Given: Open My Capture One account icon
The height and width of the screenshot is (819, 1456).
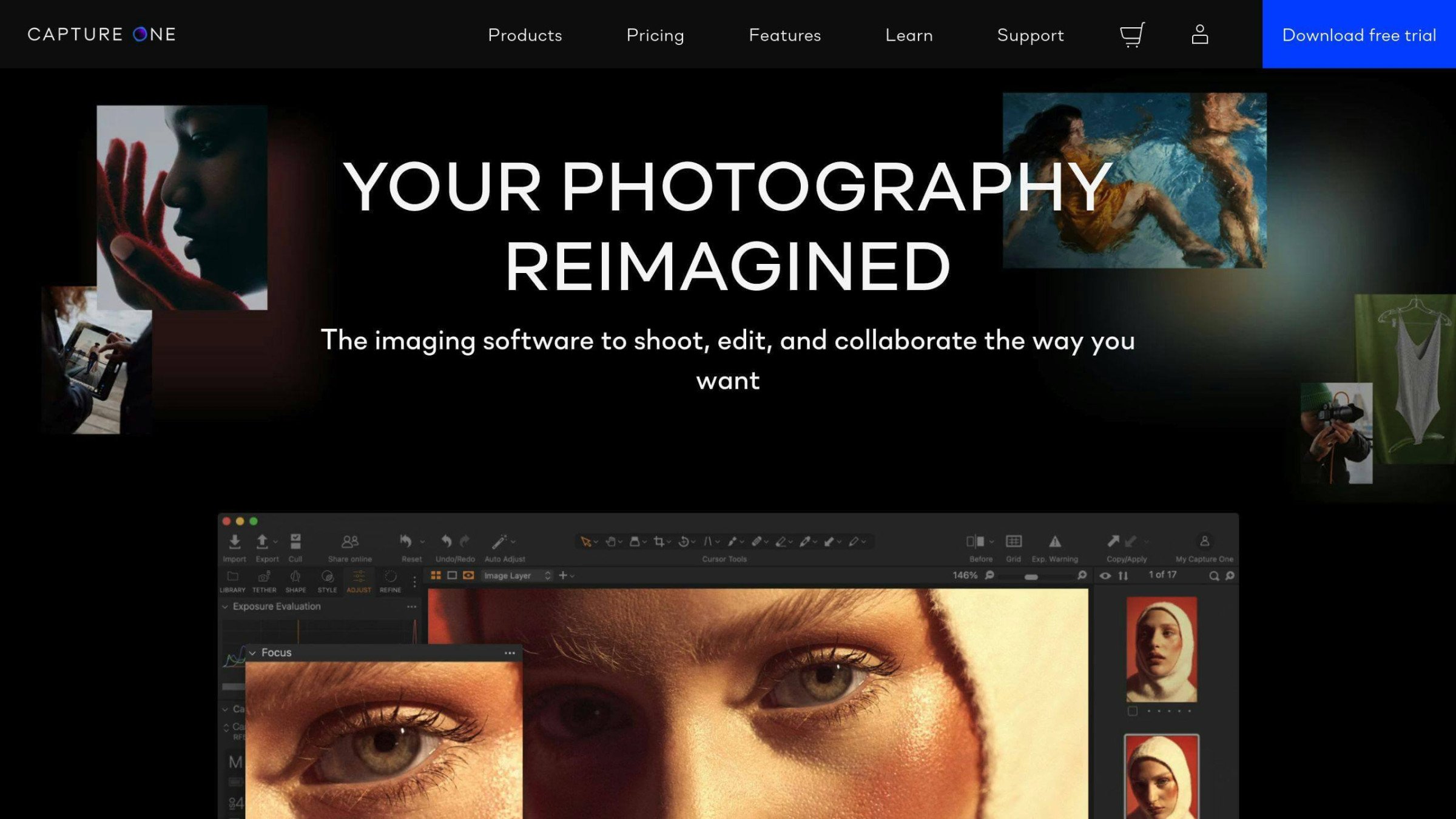Looking at the screenshot, I should click(1204, 541).
